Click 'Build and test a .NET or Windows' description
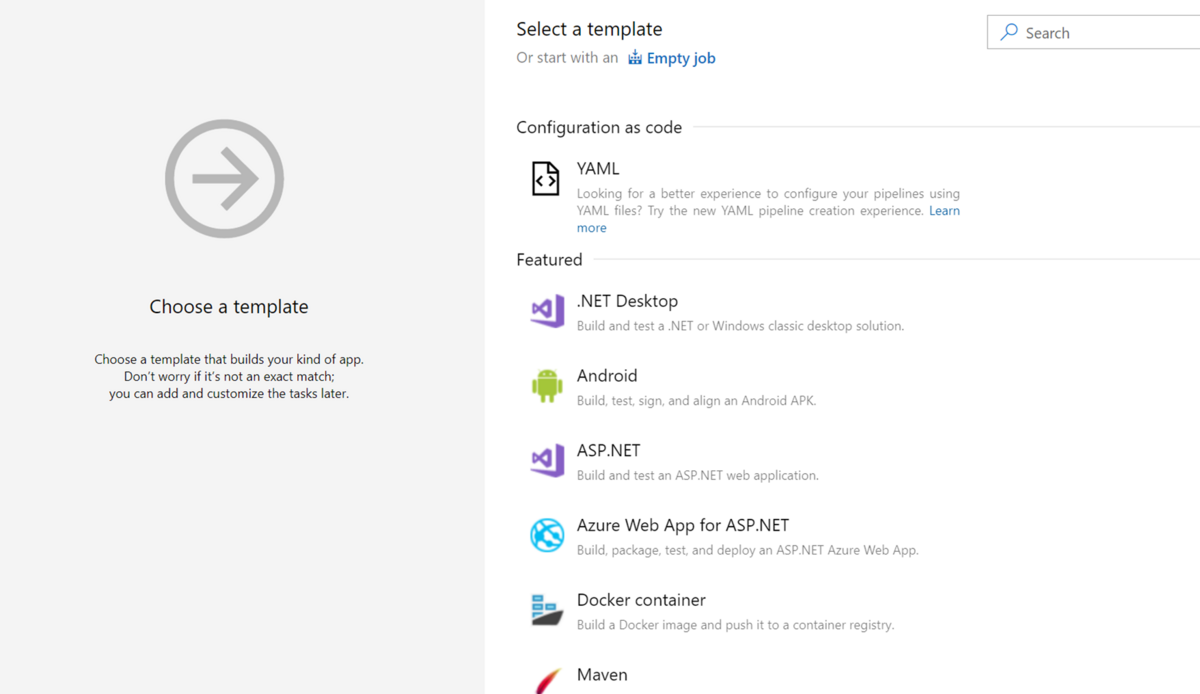 tap(740, 326)
